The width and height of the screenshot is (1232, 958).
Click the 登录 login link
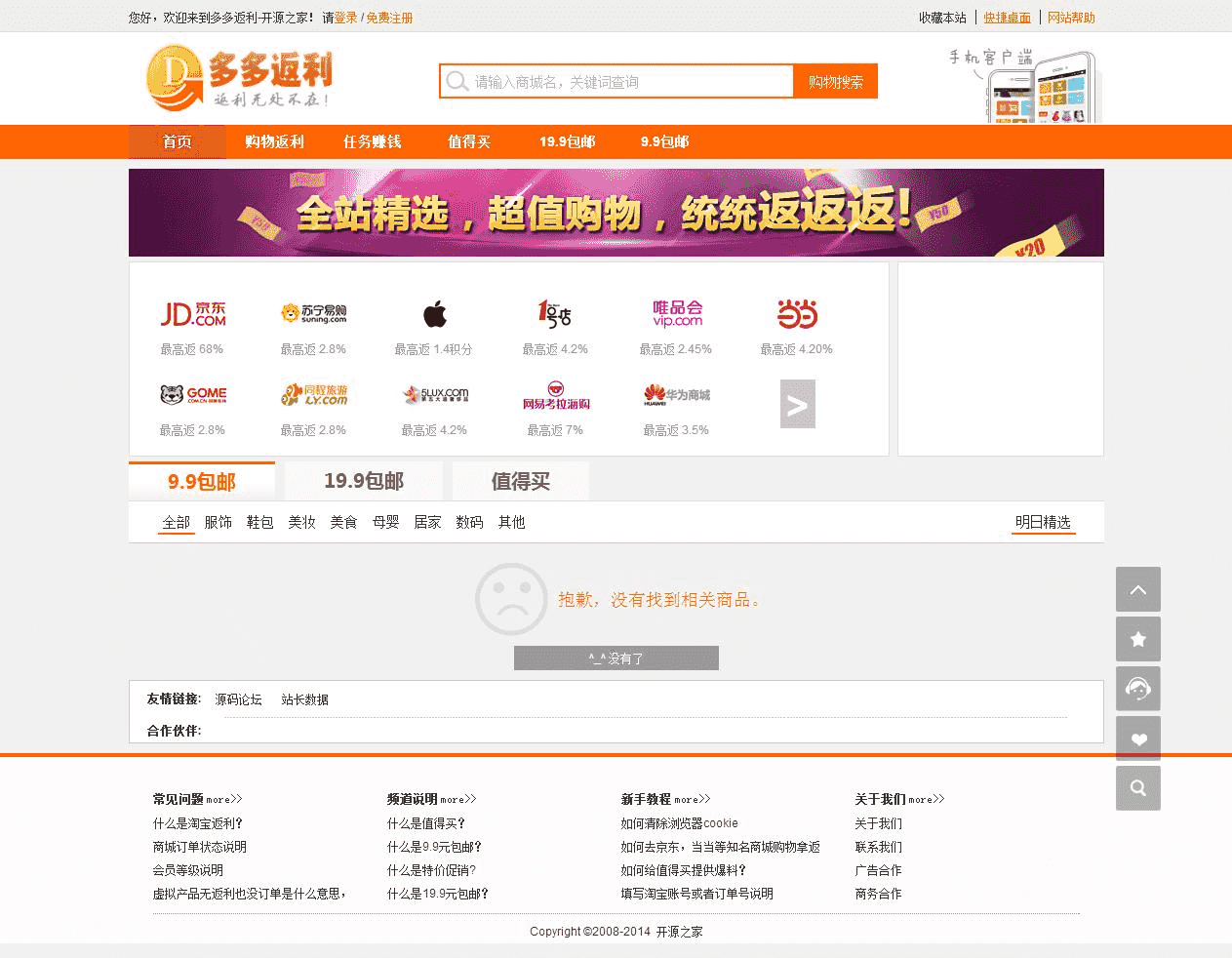pyautogui.click(x=346, y=18)
